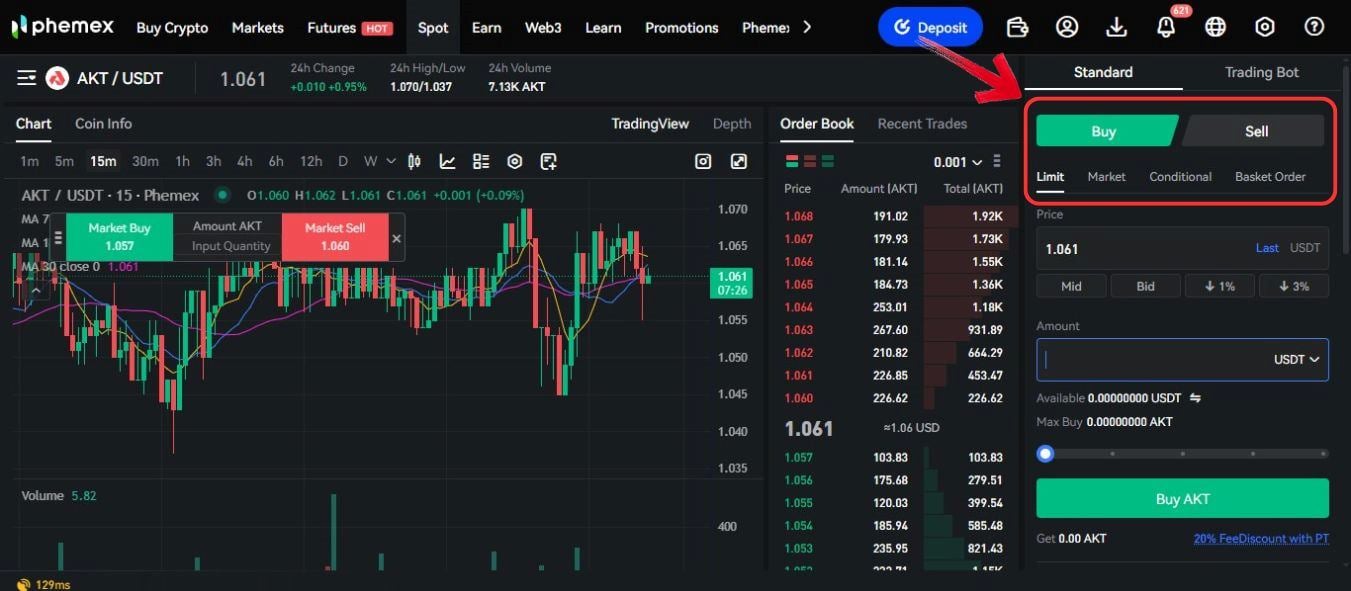Expand the chart to fullscreen
This screenshot has height=591, width=1351.
tap(739, 161)
